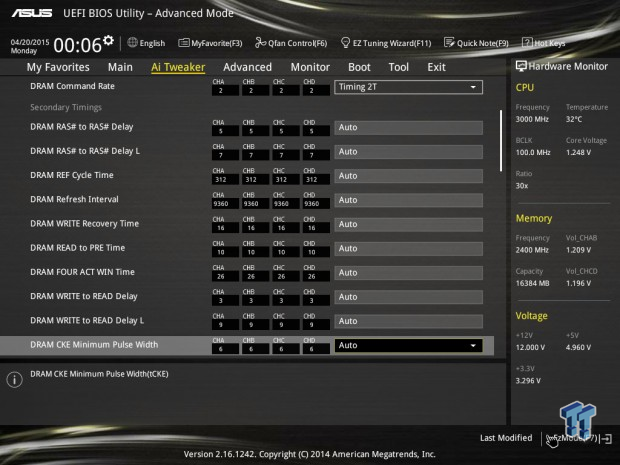
Task: Launch EZ Tuning Wizard(F11)
Action: click(x=386, y=43)
